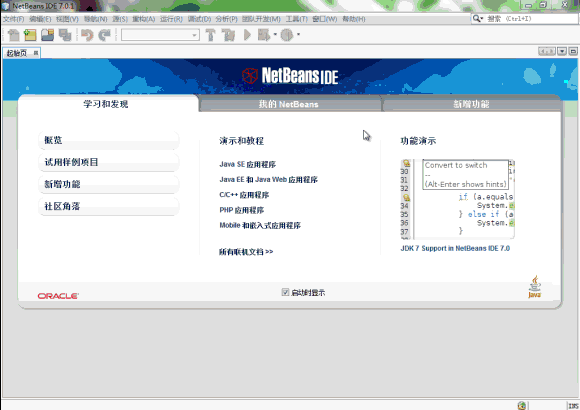Open the 视图(V) menu
This screenshot has width=580, height=410.
coord(67,19)
